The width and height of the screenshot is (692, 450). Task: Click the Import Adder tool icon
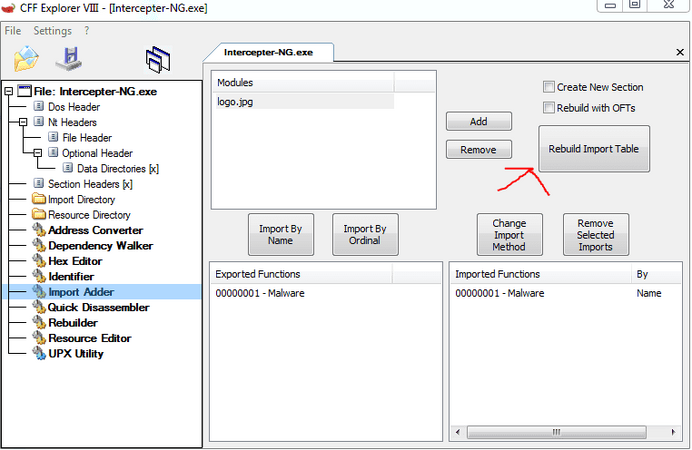(39, 292)
